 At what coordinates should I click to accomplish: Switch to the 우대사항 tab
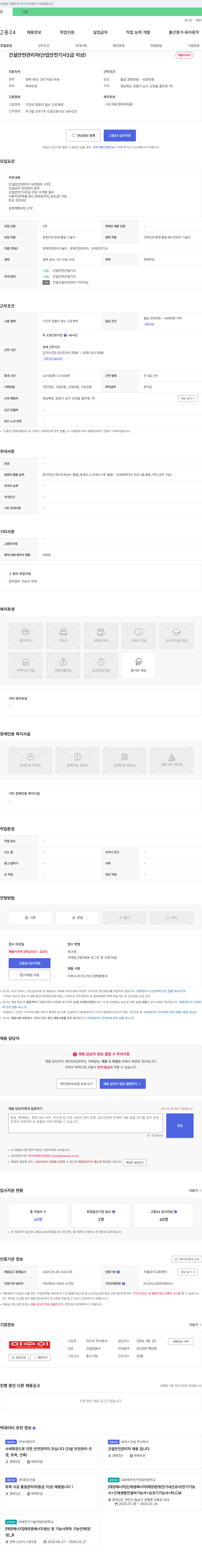pos(81,46)
